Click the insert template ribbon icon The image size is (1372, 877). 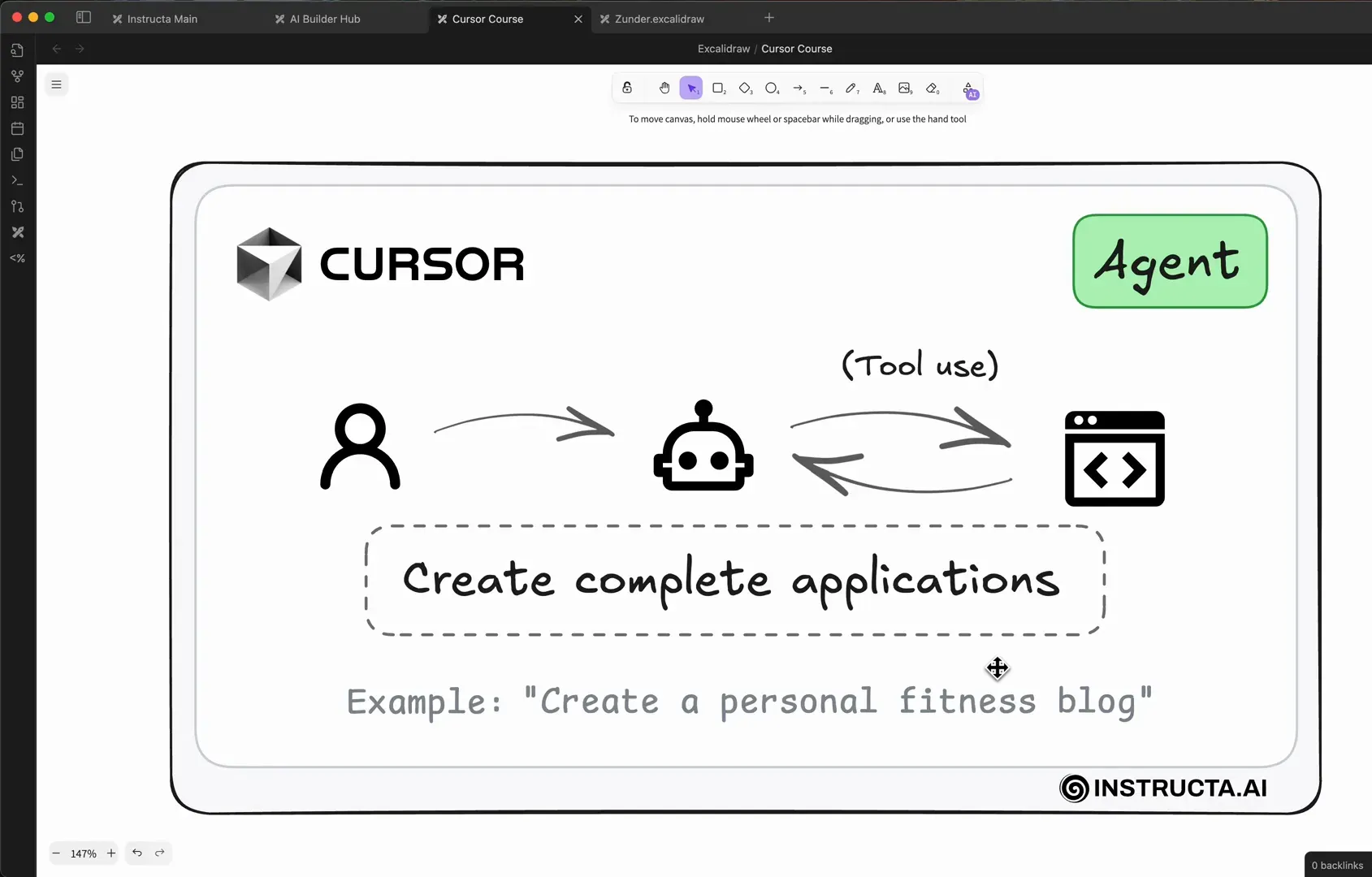[17, 154]
